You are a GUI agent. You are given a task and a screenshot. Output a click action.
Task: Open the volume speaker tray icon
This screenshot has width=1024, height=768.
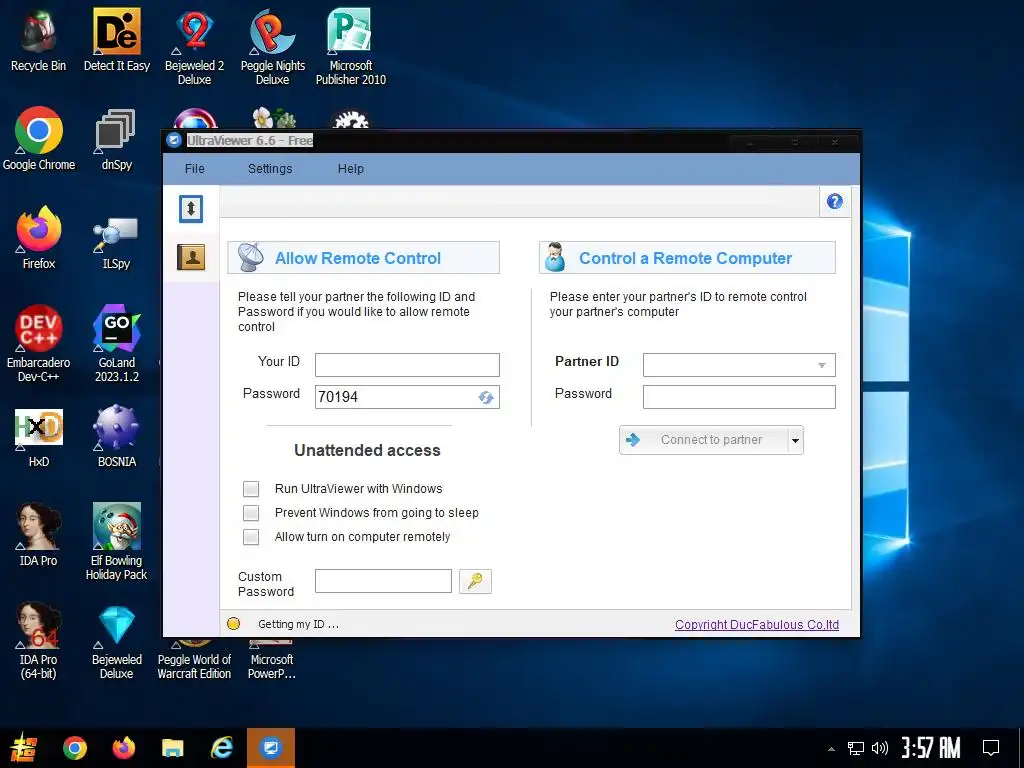point(880,748)
